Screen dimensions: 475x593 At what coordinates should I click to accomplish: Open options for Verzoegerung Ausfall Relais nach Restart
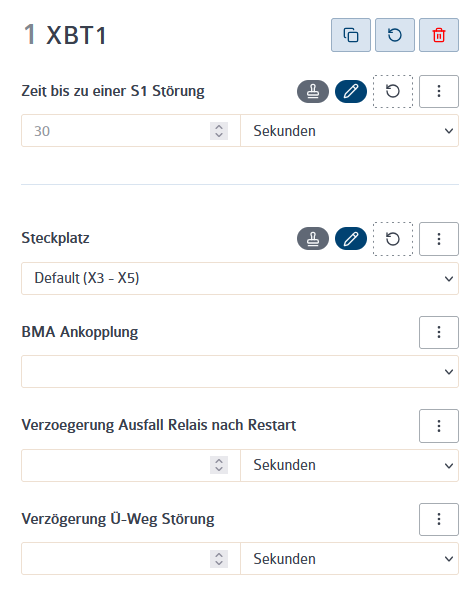(439, 426)
